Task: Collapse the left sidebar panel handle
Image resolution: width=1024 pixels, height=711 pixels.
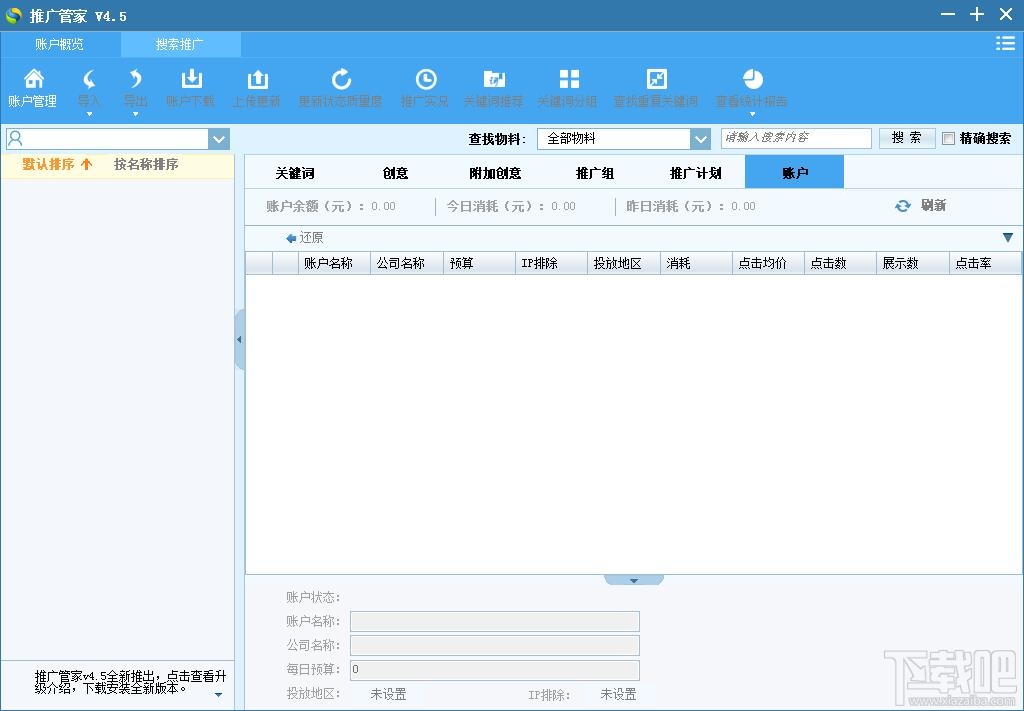Action: pyautogui.click(x=239, y=340)
